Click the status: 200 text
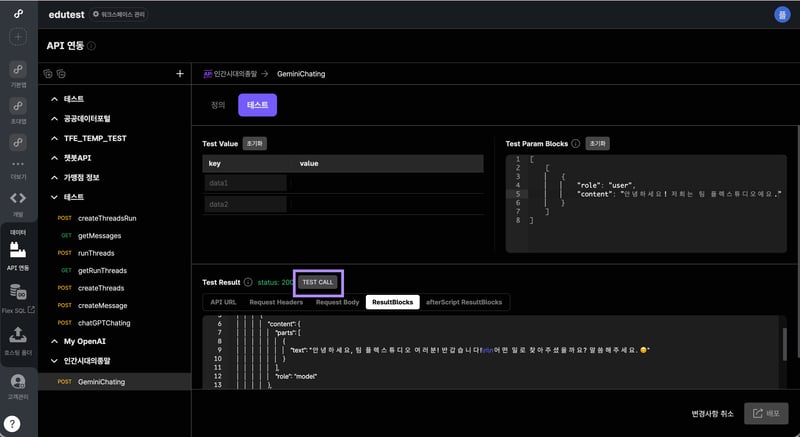The image size is (800, 437). [276, 282]
